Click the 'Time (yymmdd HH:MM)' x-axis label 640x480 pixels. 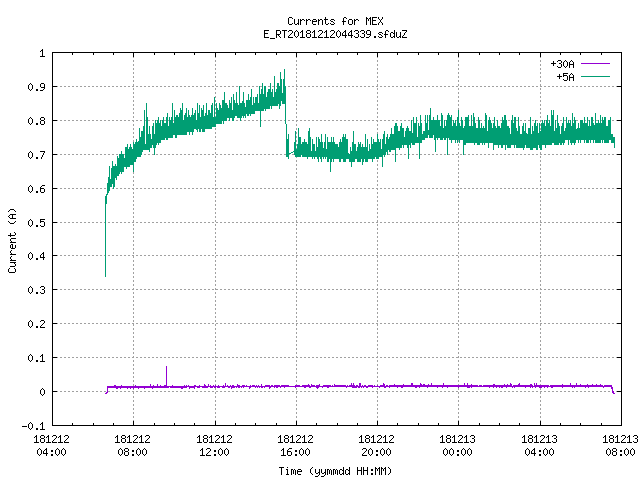335,471
